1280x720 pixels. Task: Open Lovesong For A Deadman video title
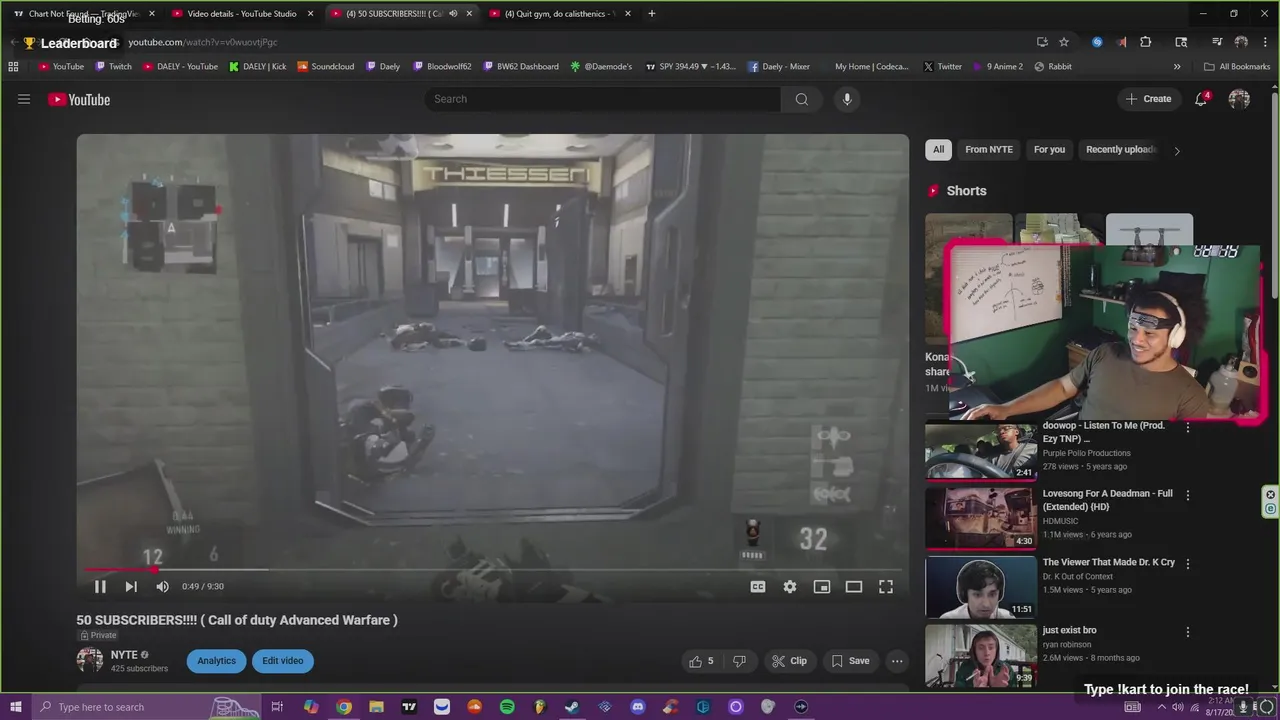coord(1107,500)
